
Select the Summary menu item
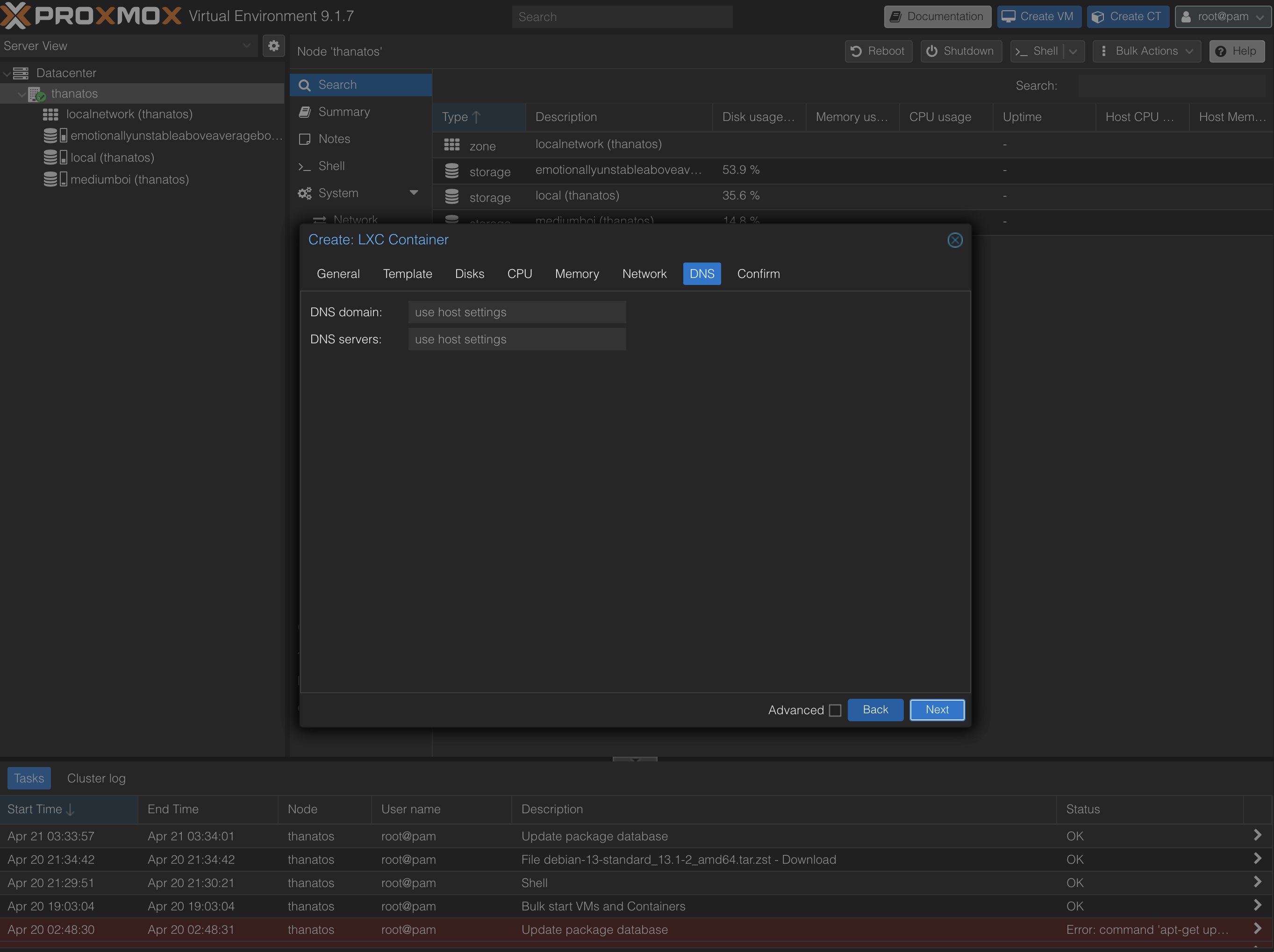tap(360, 112)
